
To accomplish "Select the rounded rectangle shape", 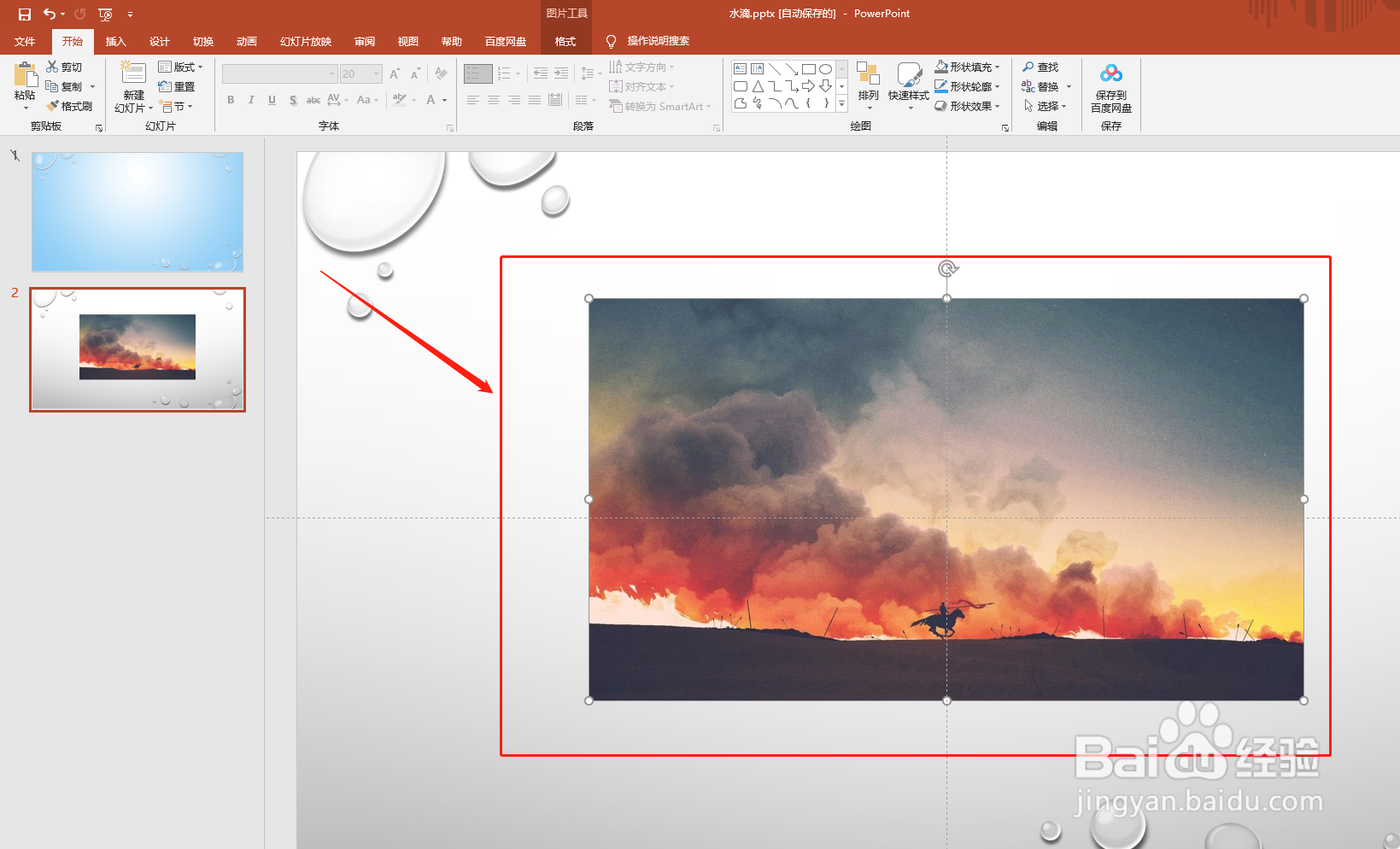I will 741,86.
